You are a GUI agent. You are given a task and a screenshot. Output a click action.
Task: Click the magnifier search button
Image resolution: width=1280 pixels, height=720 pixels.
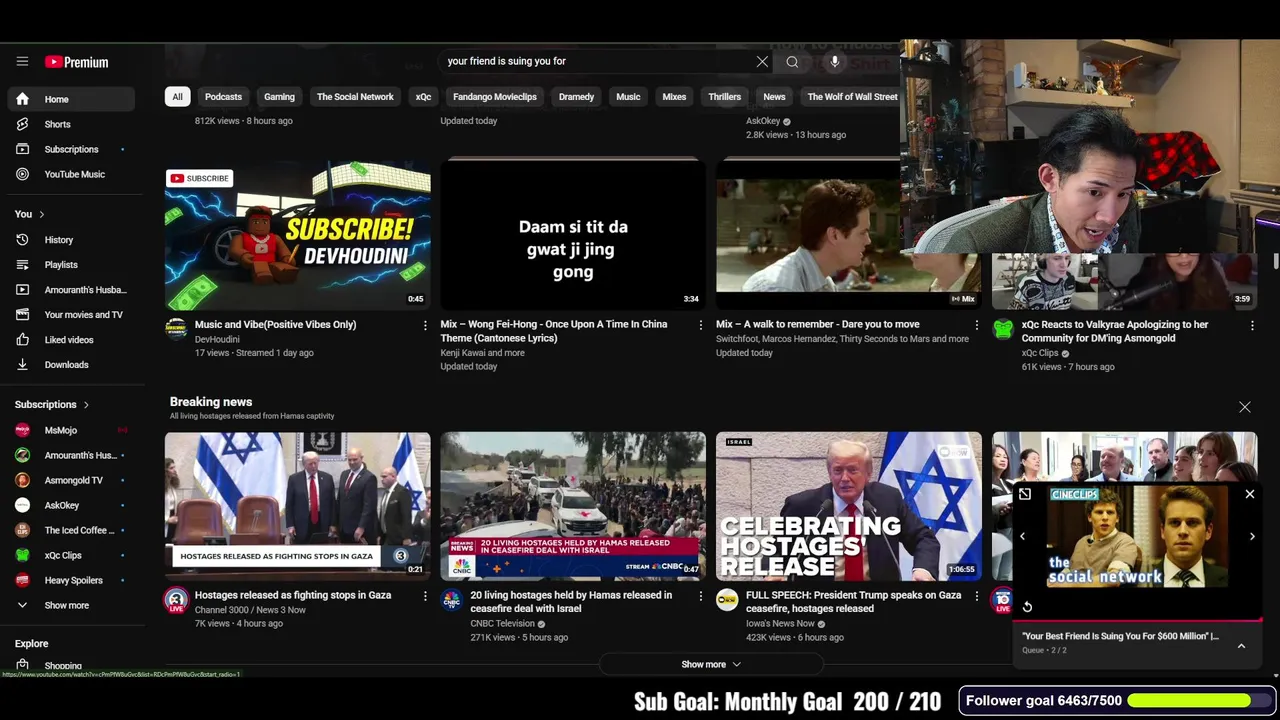coord(792,62)
